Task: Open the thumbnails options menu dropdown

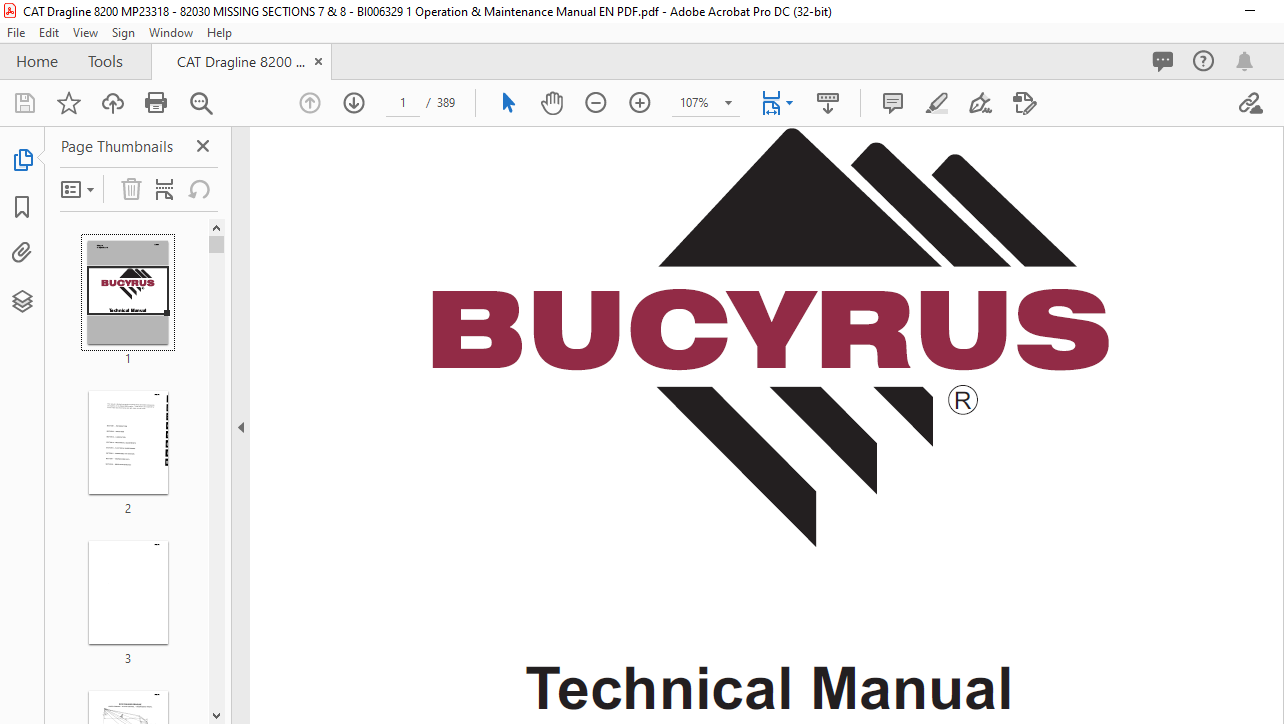Action: click(x=78, y=189)
